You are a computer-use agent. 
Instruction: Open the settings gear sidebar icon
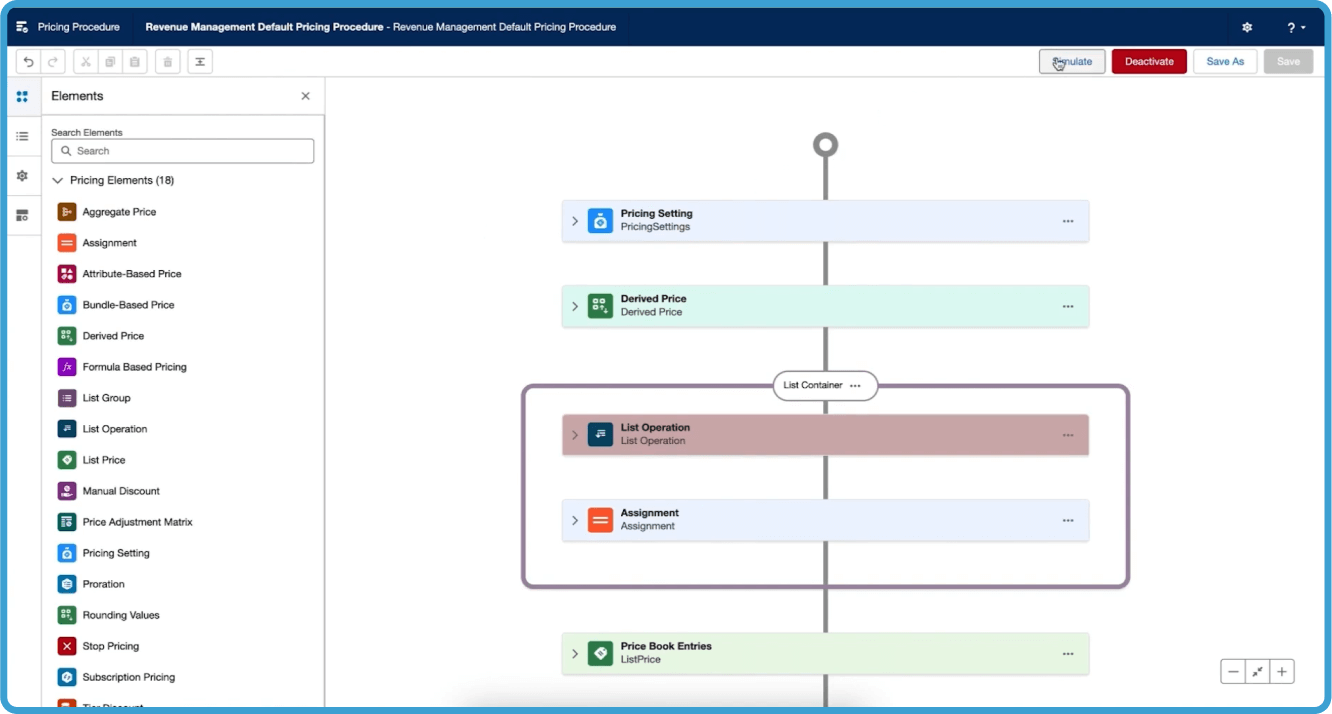pos(22,175)
